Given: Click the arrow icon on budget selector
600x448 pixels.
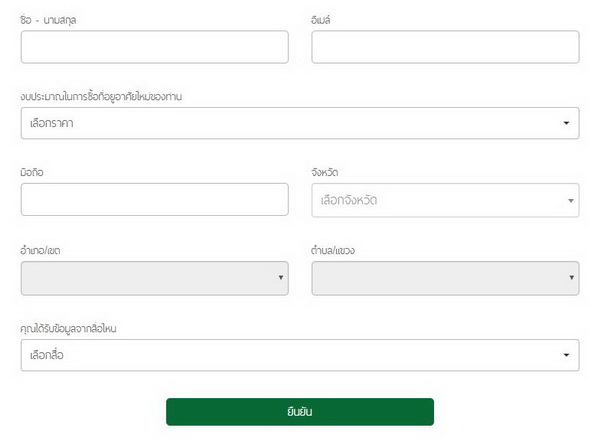Looking at the screenshot, I should (x=566, y=123).
